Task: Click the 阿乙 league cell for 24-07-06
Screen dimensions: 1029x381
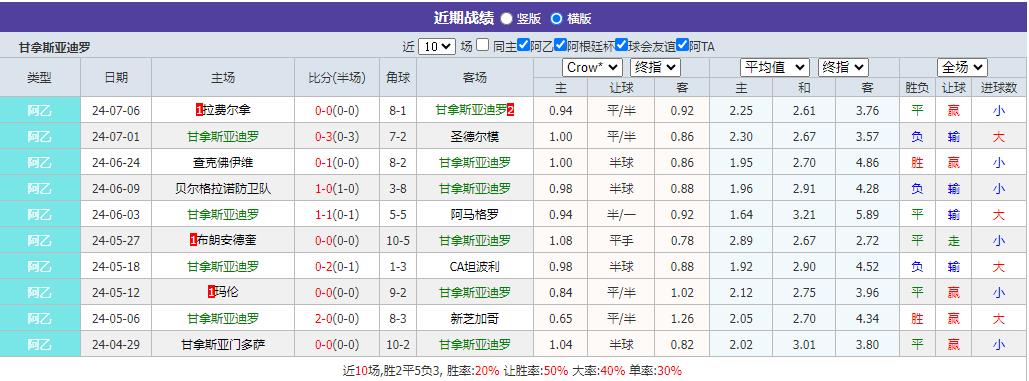Action: [x=39, y=110]
